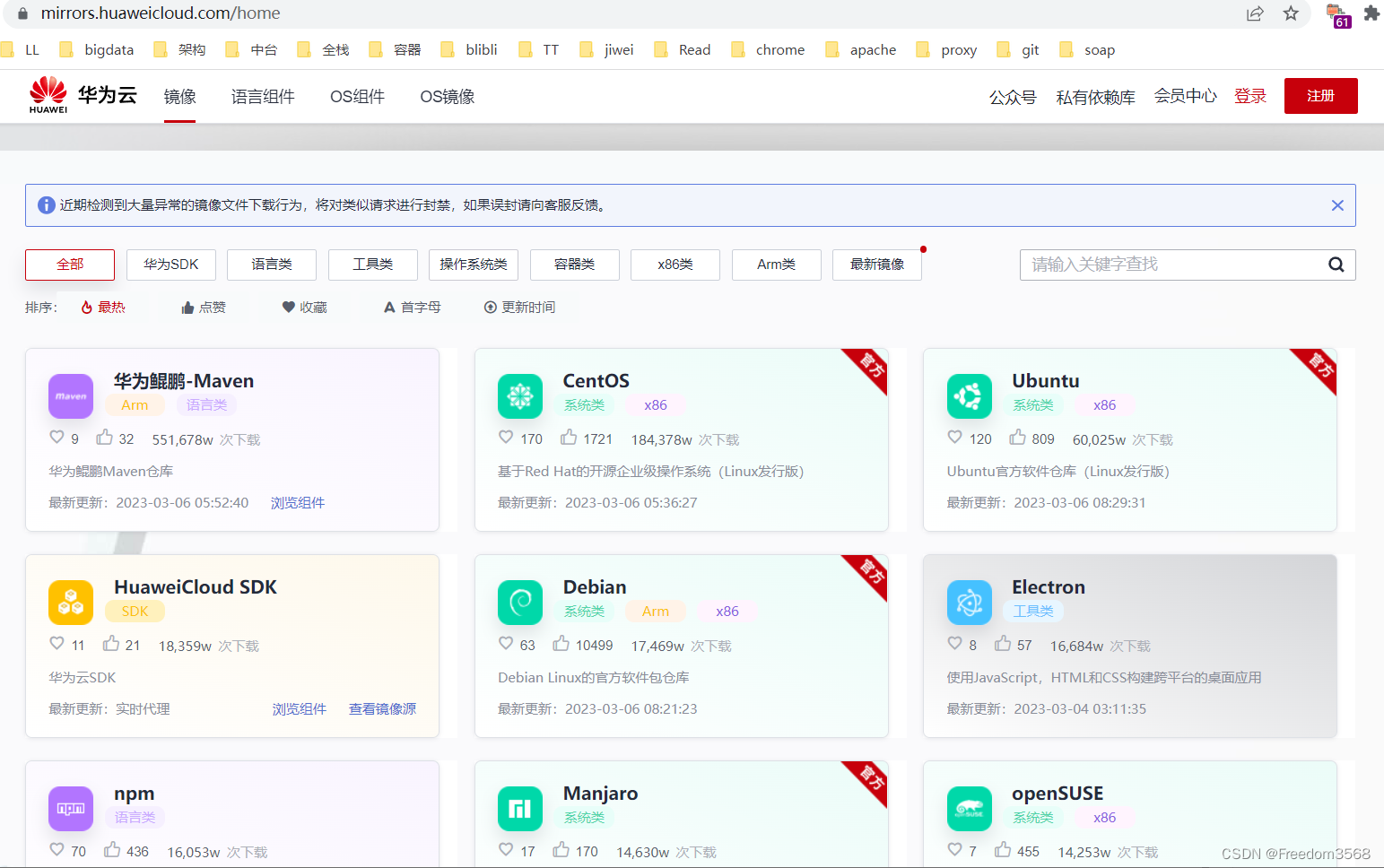Enable the Arm类 filter
The width and height of the screenshot is (1384, 868).
coord(776,264)
